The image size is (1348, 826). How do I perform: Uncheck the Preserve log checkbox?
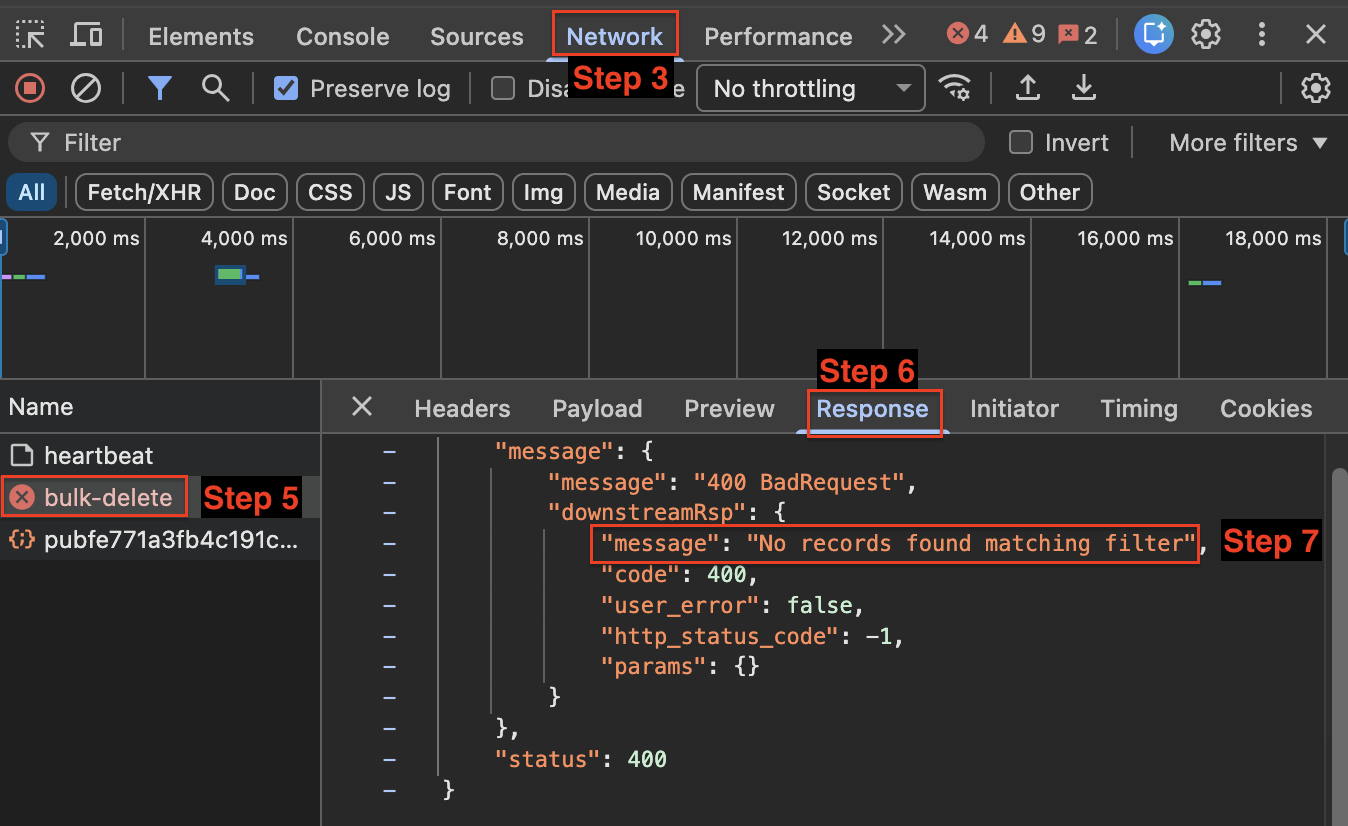pyautogui.click(x=286, y=88)
